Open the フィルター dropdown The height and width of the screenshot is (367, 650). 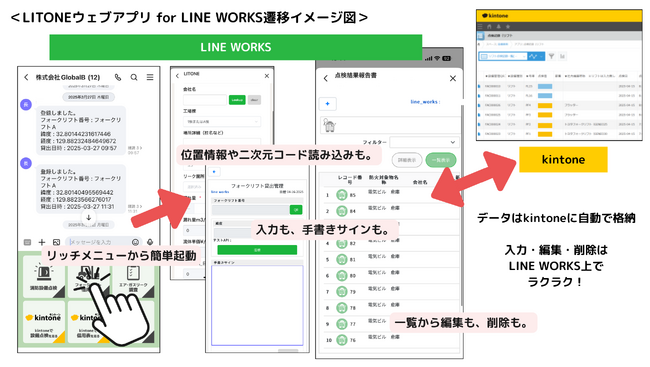click(x=424, y=142)
